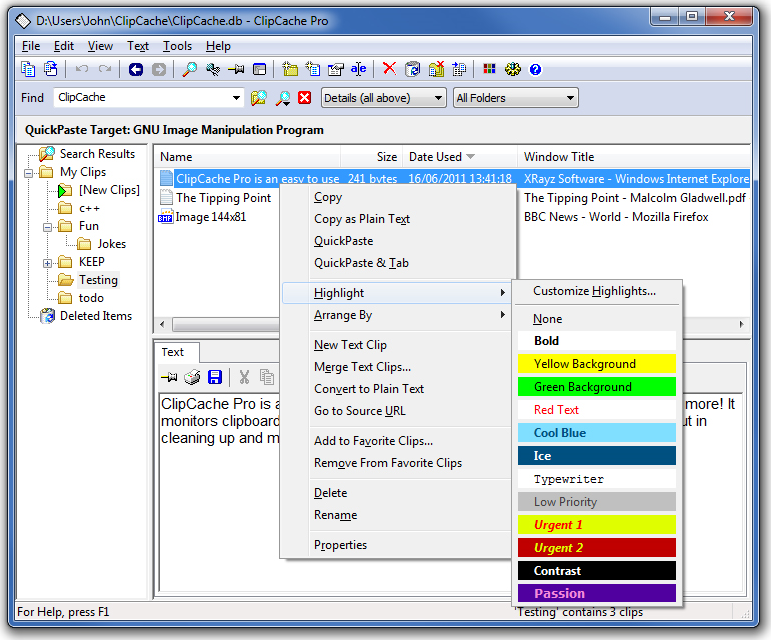Open the File menu
This screenshot has height=640, width=771.
pos(31,46)
